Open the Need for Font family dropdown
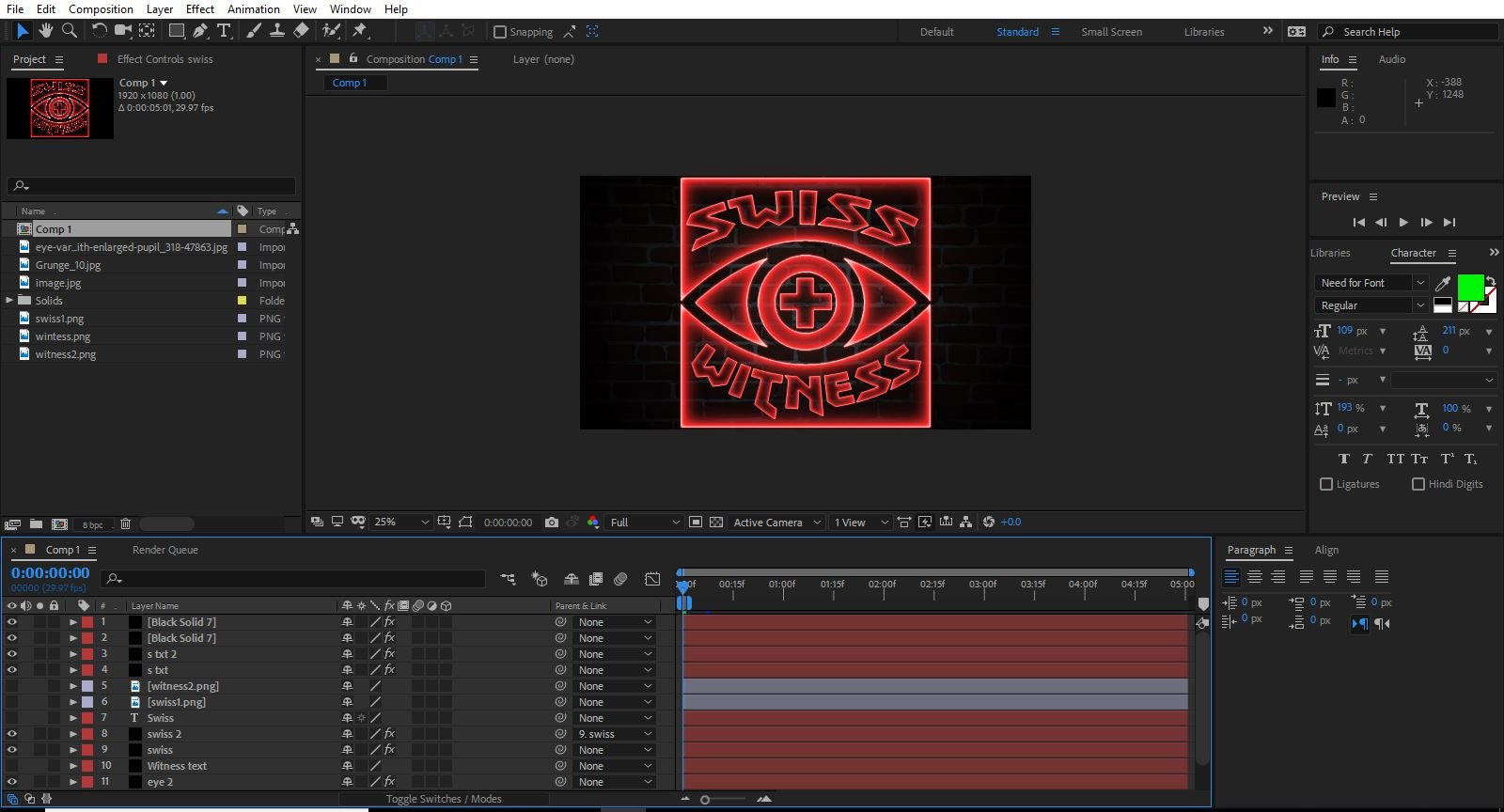The image size is (1504, 812). [x=1371, y=283]
